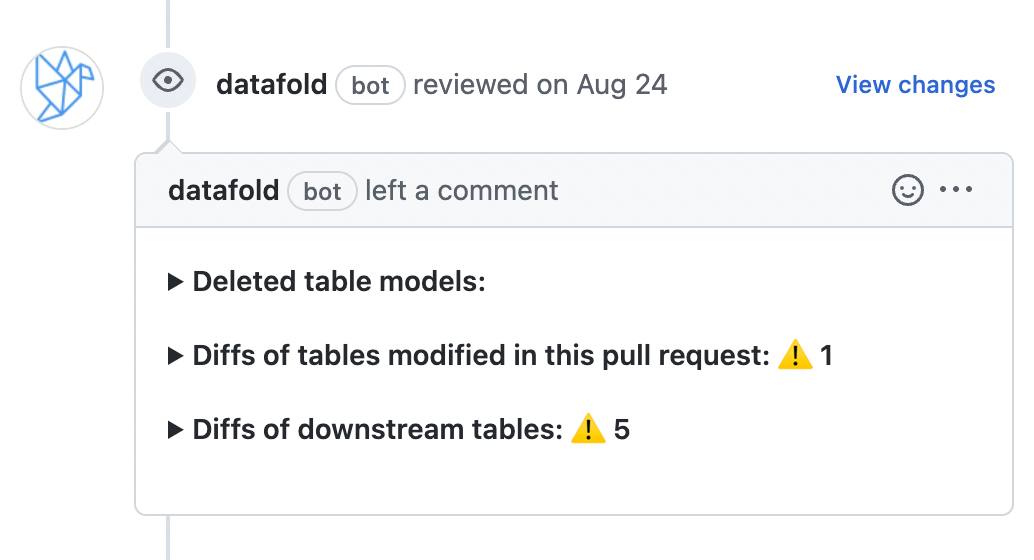1034x560 pixels.
Task: Open the three-dot comment options menu
Action: click(x=956, y=190)
